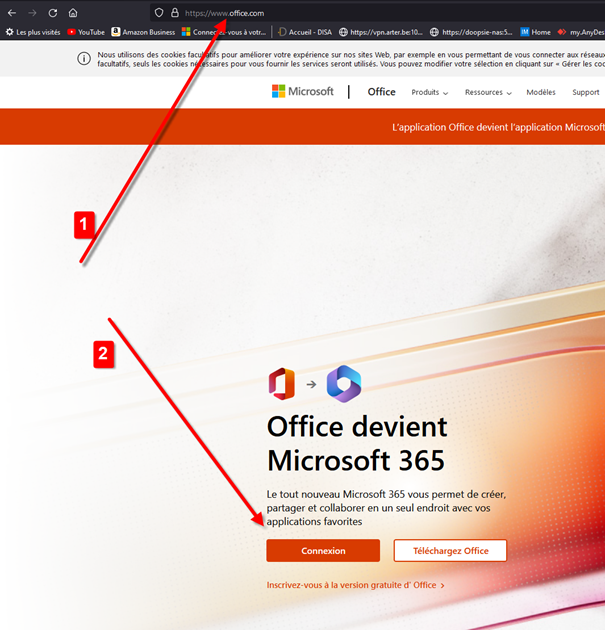Click the cookie notice text starting Nous utilisons
This screenshot has height=630, width=605.
click(x=351, y=59)
